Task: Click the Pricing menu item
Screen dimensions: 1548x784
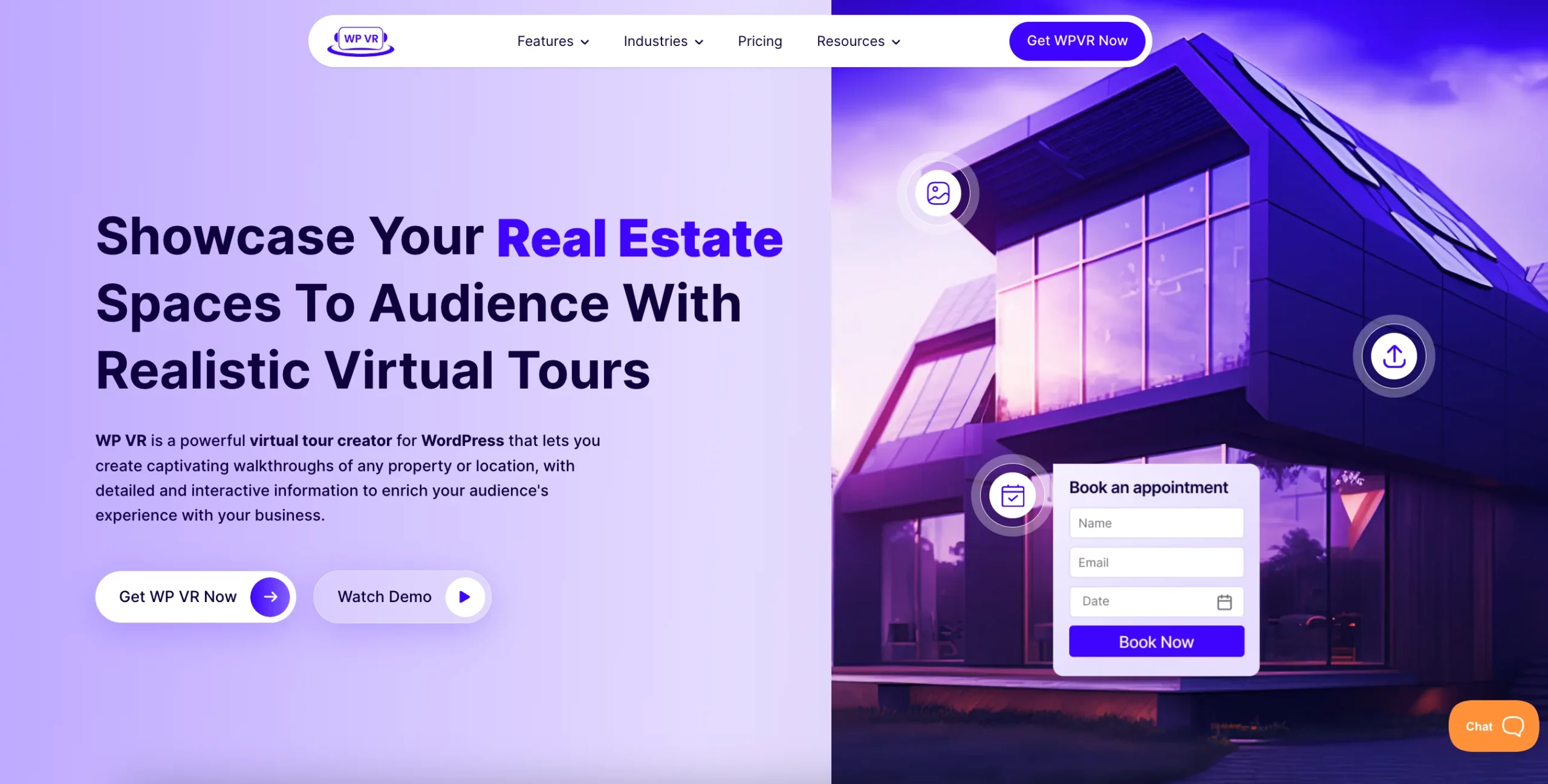Action: pos(759,41)
